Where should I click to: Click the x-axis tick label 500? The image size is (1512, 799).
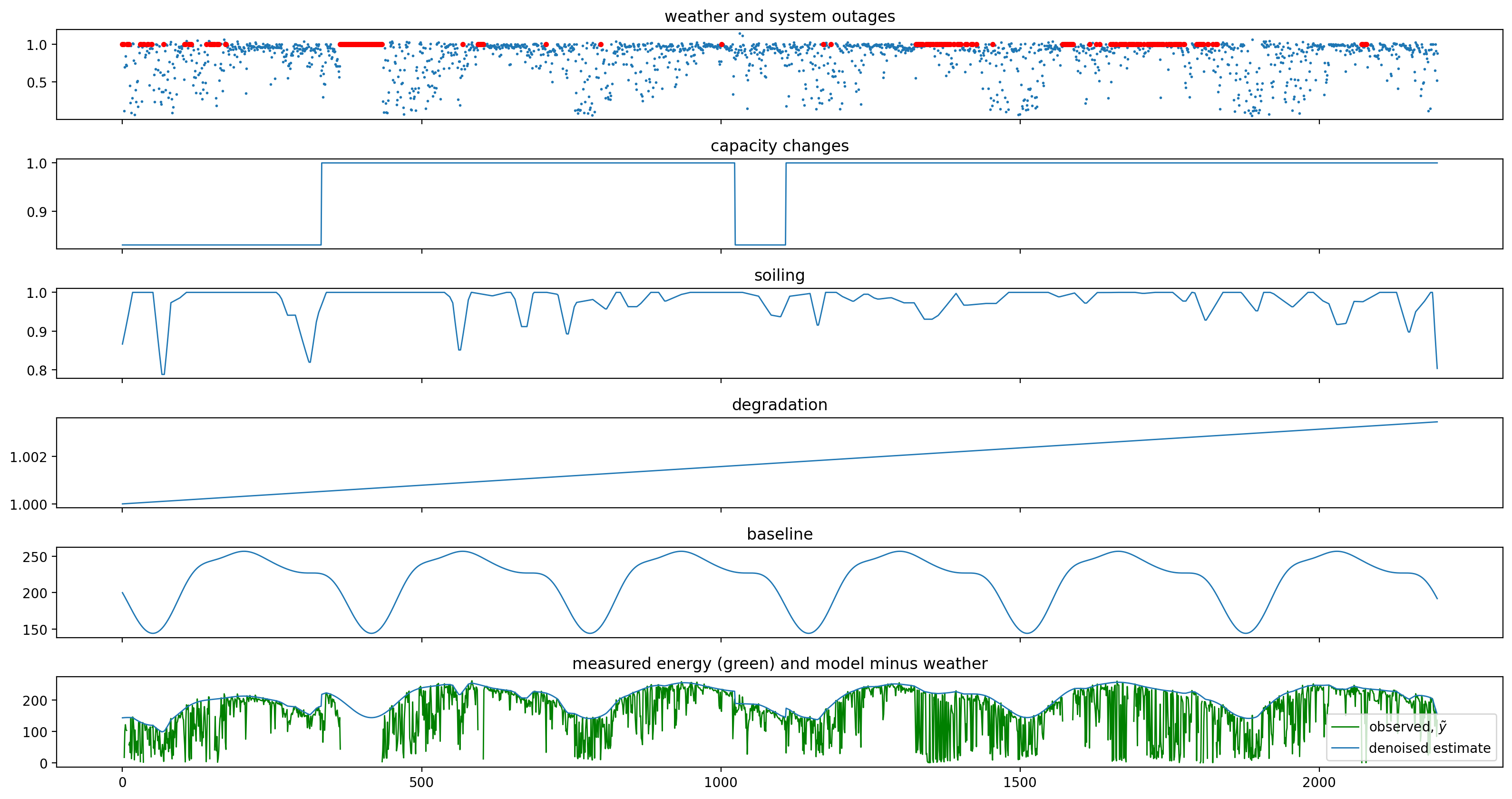coord(421,782)
